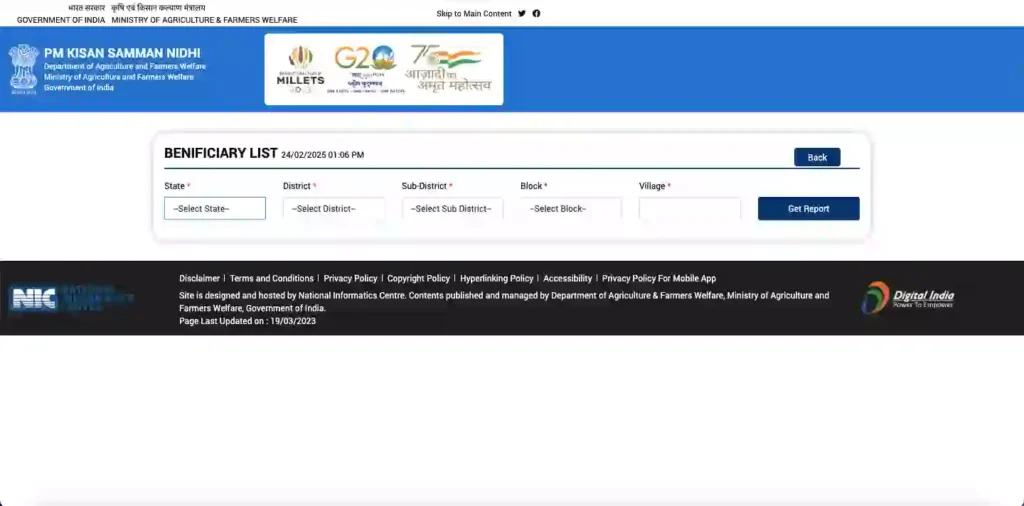This screenshot has height=506, width=1024.
Task: Open the Select Sub District dropdown
Action: tap(453, 209)
